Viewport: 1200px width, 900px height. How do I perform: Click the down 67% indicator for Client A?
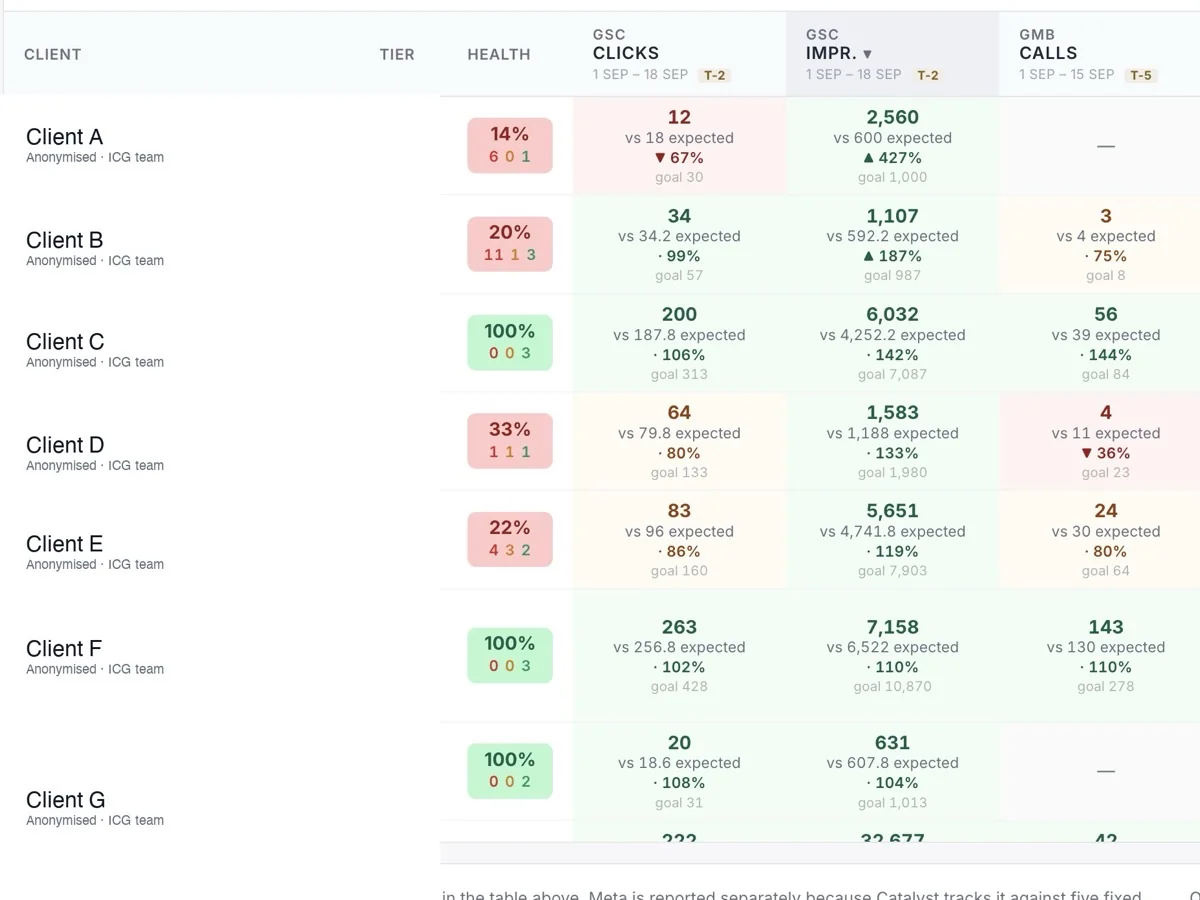(x=679, y=158)
